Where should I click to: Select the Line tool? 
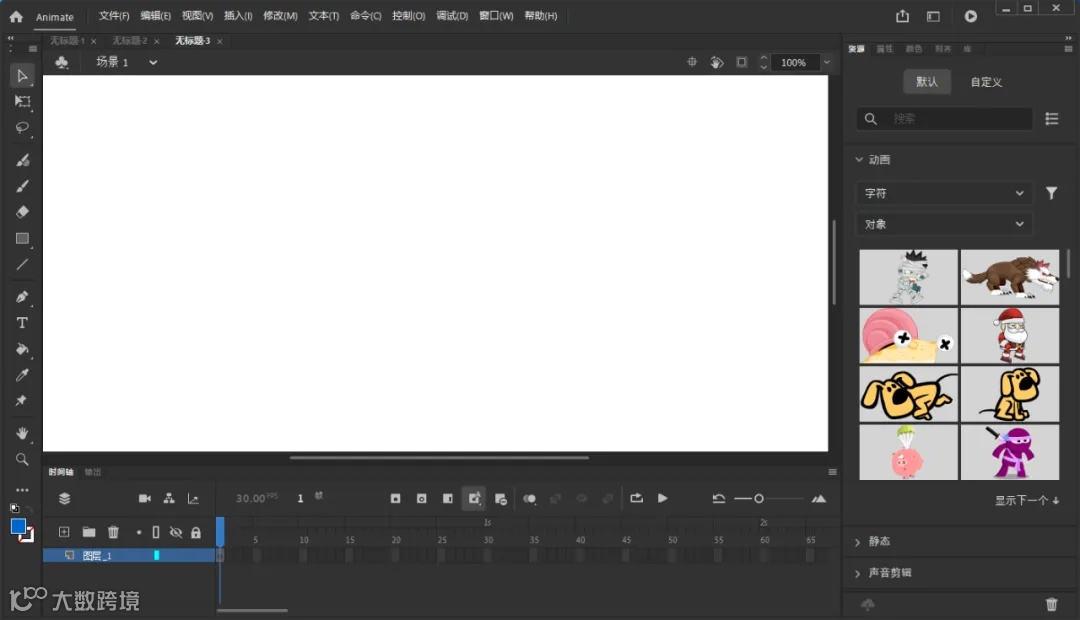pyautogui.click(x=22, y=265)
